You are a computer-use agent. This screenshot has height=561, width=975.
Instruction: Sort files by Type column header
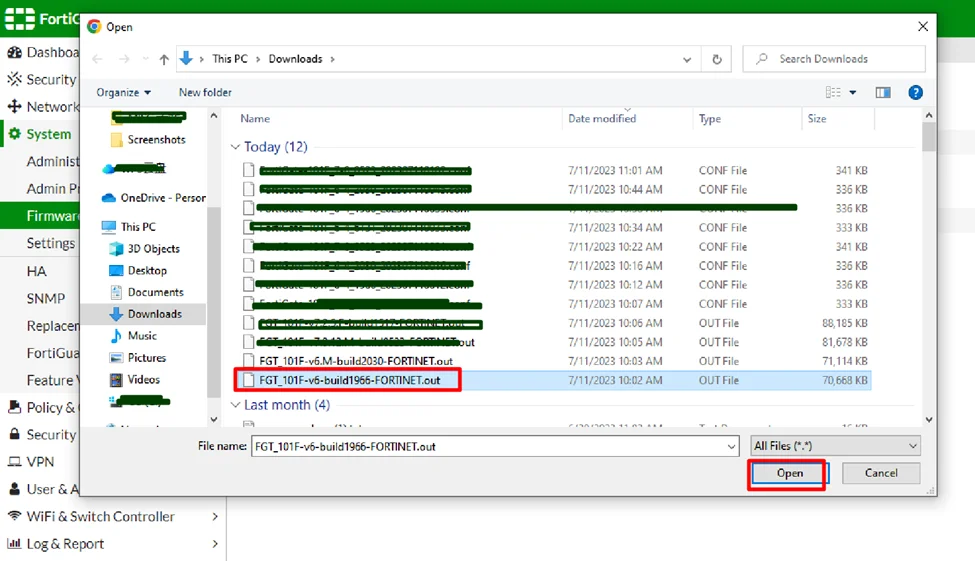click(709, 118)
